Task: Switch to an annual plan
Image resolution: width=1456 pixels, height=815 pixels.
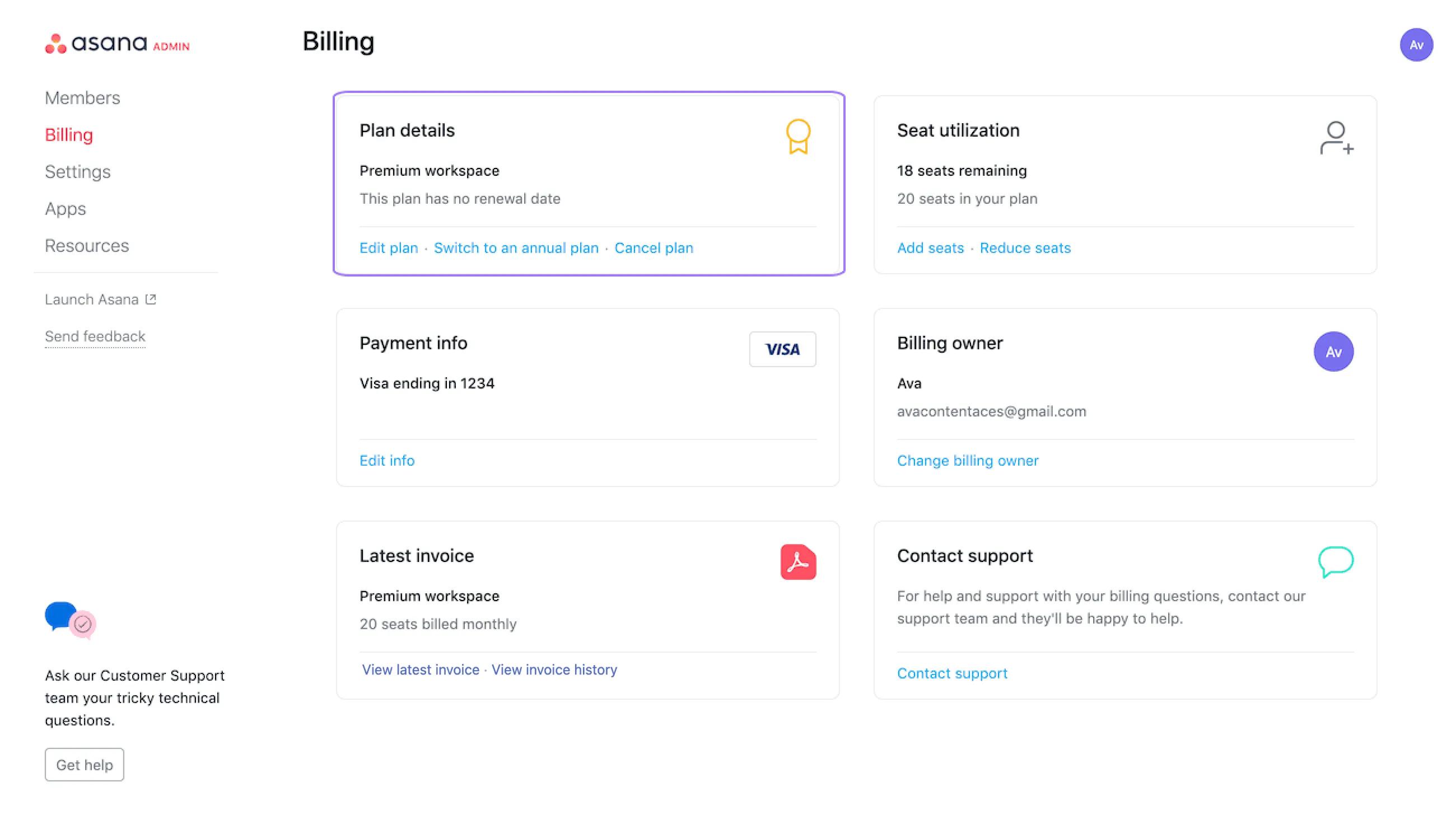Action: [515, 248]
